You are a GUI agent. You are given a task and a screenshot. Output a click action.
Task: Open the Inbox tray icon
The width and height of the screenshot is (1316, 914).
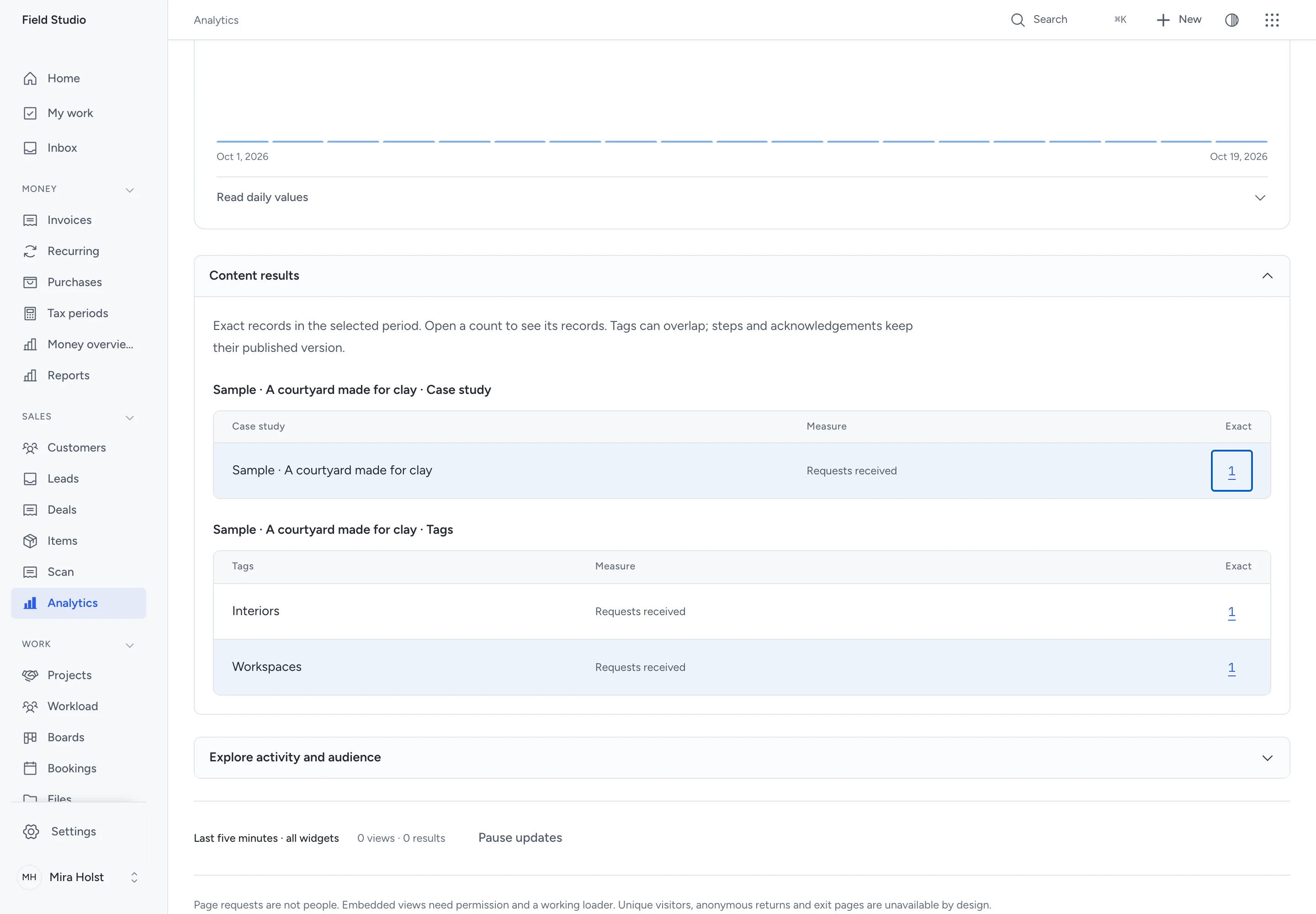click(x=30, y=148)
